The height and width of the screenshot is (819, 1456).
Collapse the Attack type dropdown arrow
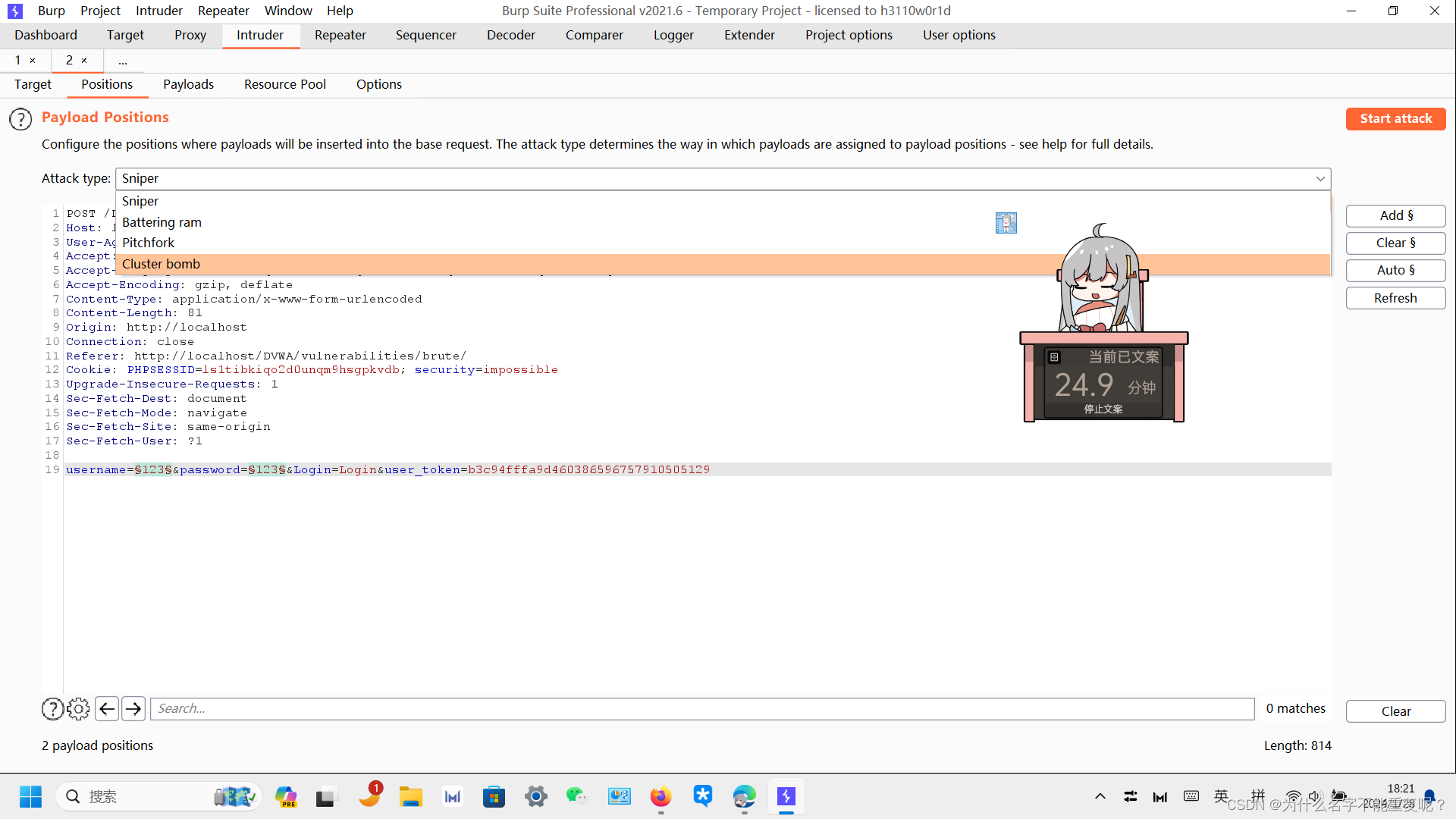click(1319, 179)
